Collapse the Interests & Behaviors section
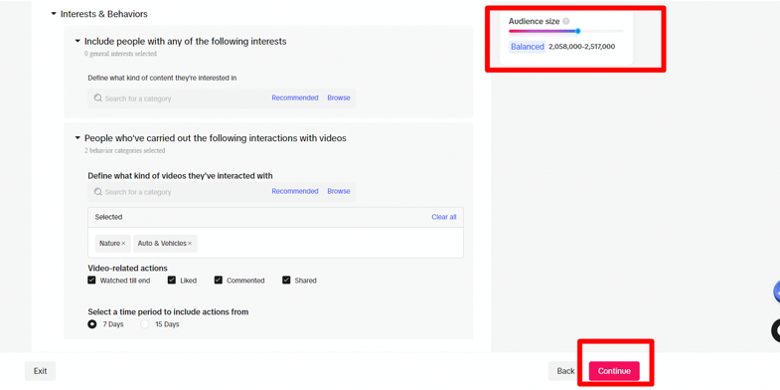This screenshot has height=390, width=780. 54,14
